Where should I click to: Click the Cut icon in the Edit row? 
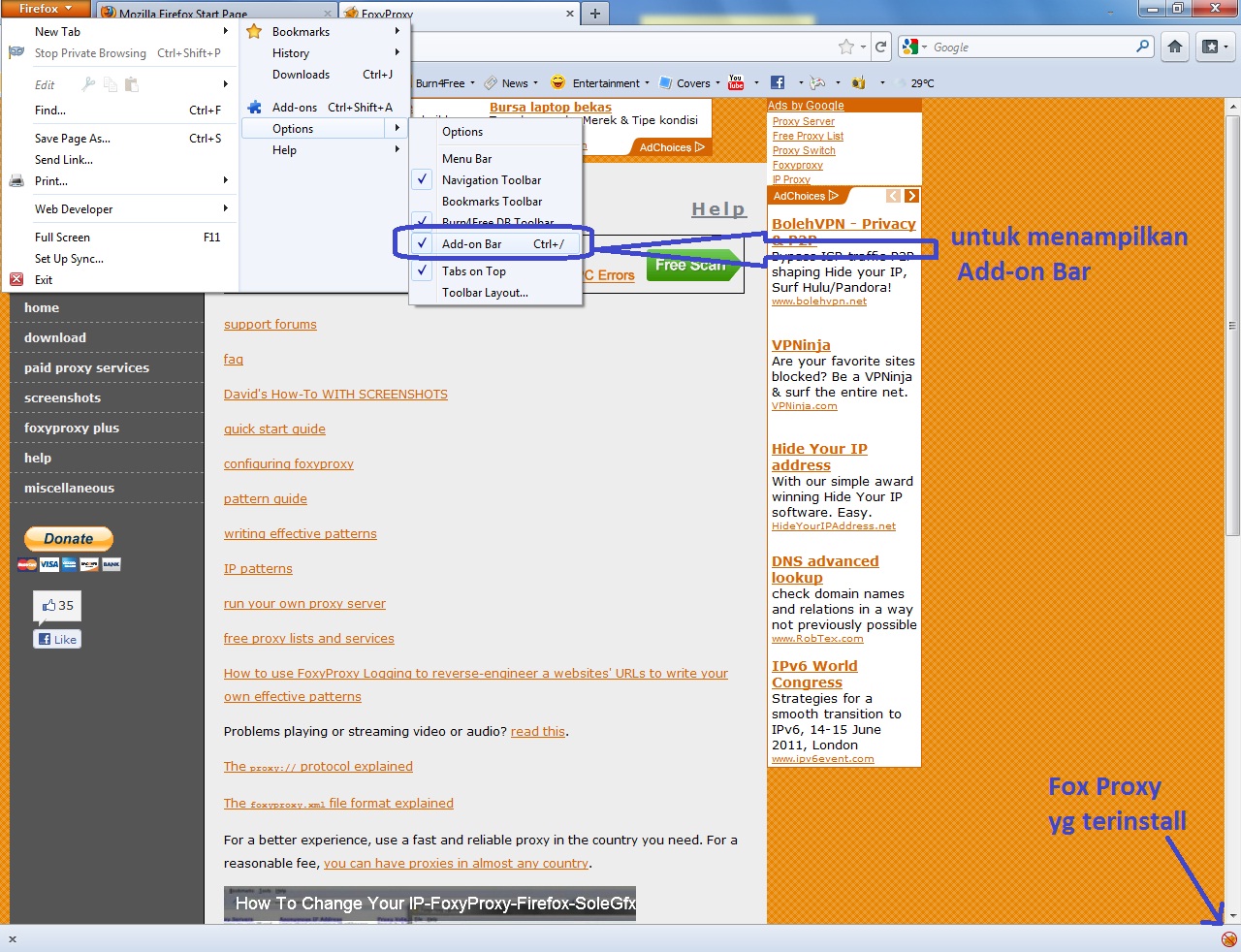(89, 84)
